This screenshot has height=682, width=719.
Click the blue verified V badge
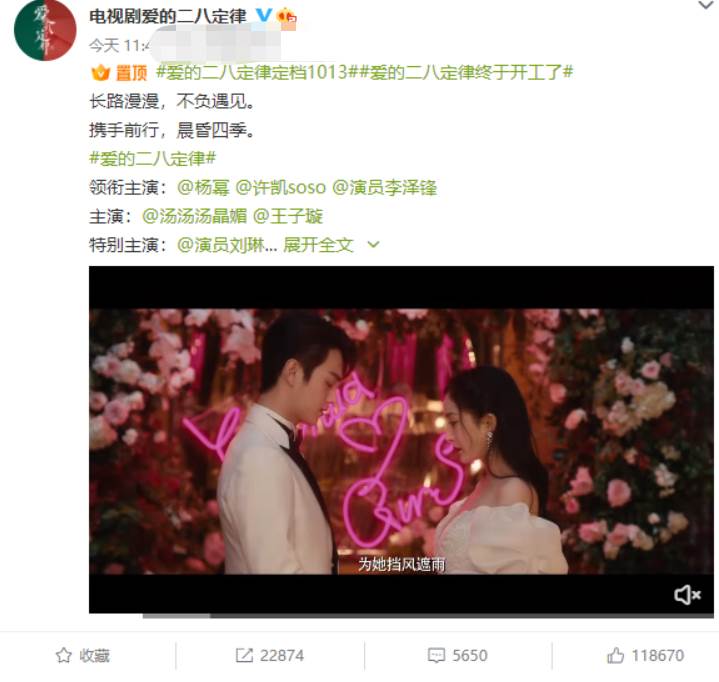tap(263, 16)
